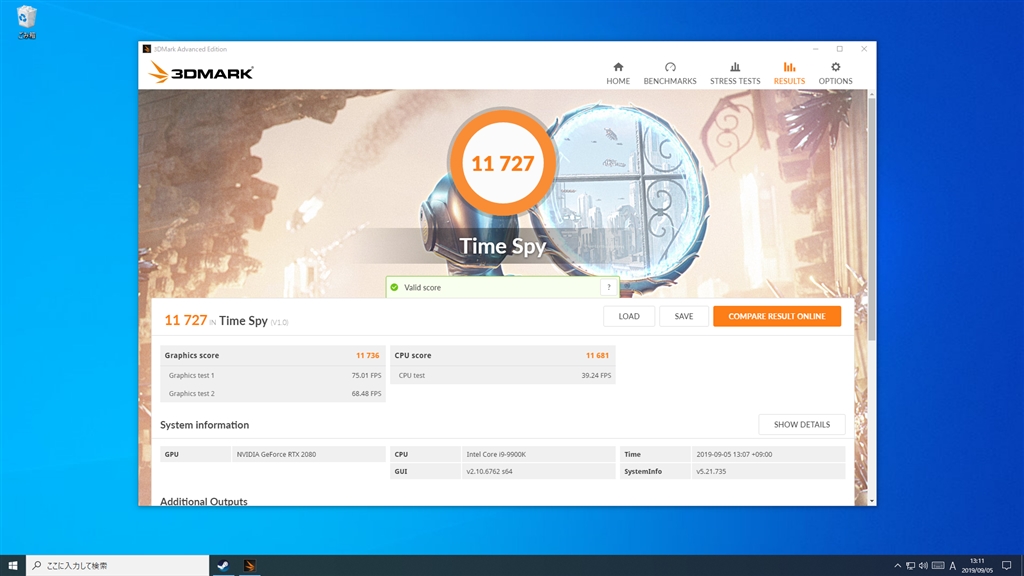Image resolution: width=1024 pixels, height=576 pixels.
Task: Click the Graphics test 2 row
Action: tap(273, 393)
